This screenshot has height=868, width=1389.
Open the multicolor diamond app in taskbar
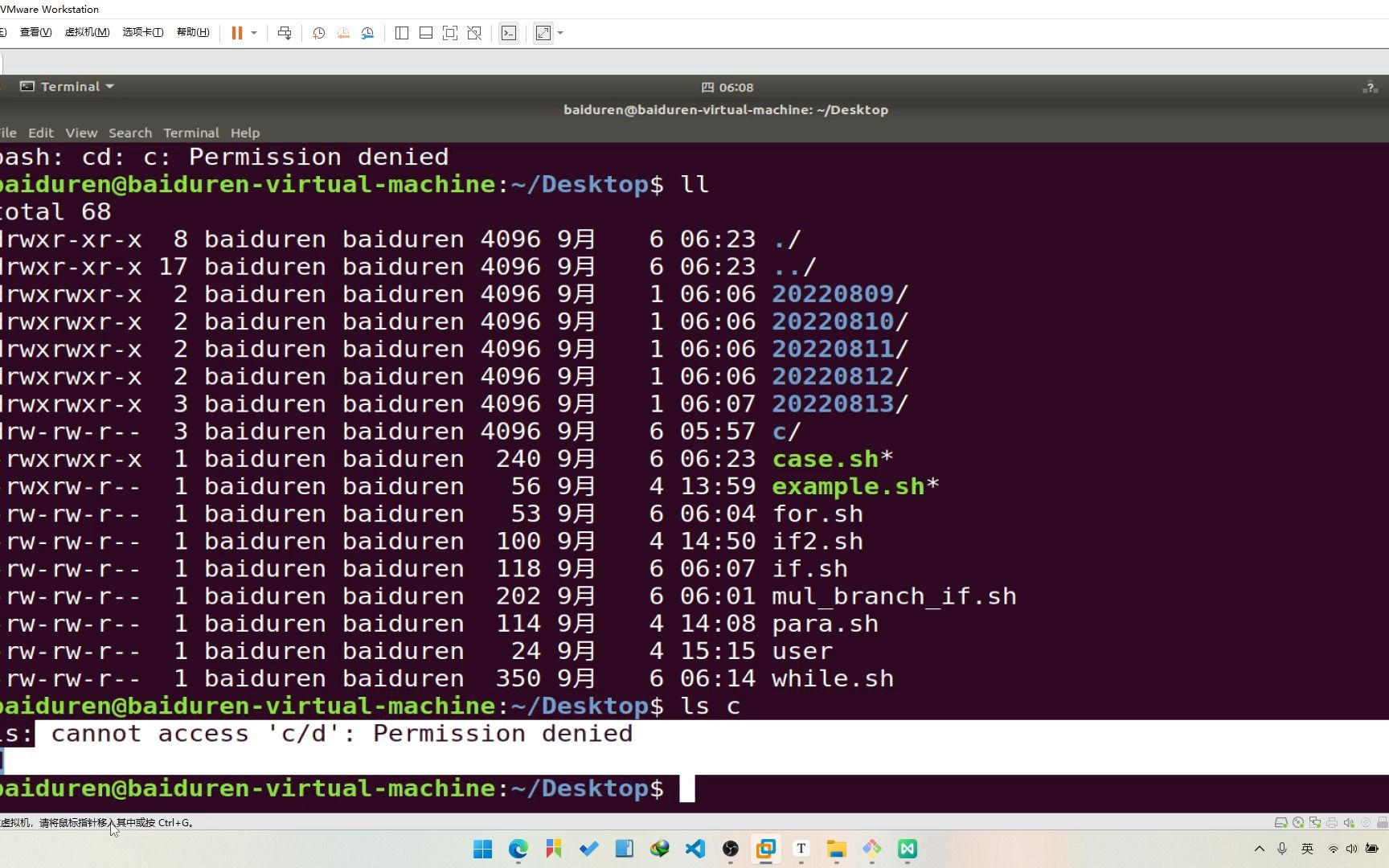(872, 849)
